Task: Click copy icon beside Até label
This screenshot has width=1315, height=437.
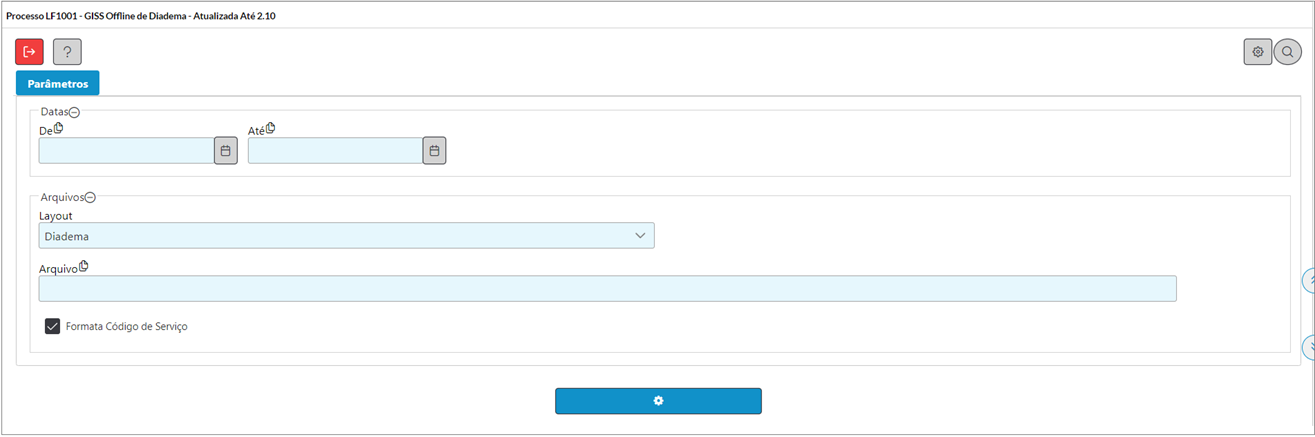Action: [271, 128]
